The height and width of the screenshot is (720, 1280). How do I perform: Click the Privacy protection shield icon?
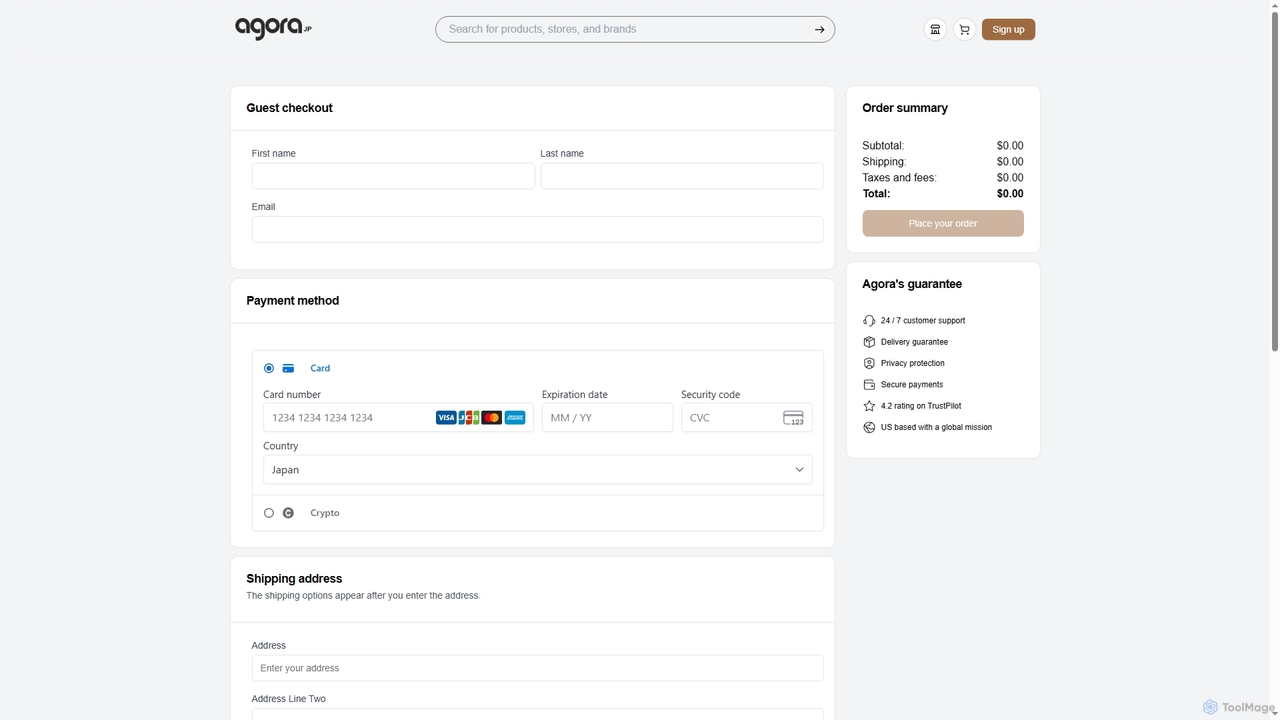[869, 363]
